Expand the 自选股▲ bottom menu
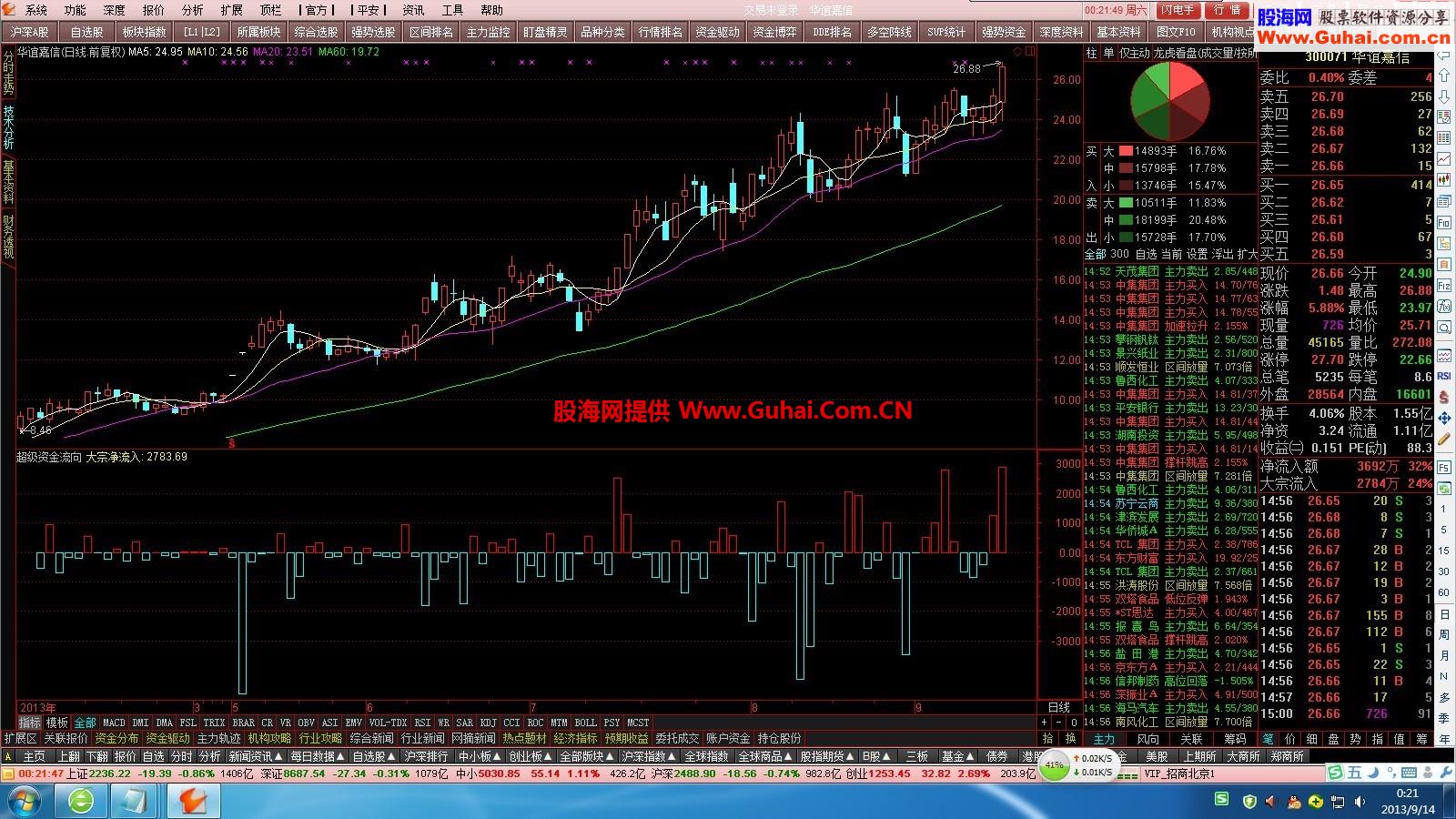Screen dimensions: 1456x819 pos(374,756)
